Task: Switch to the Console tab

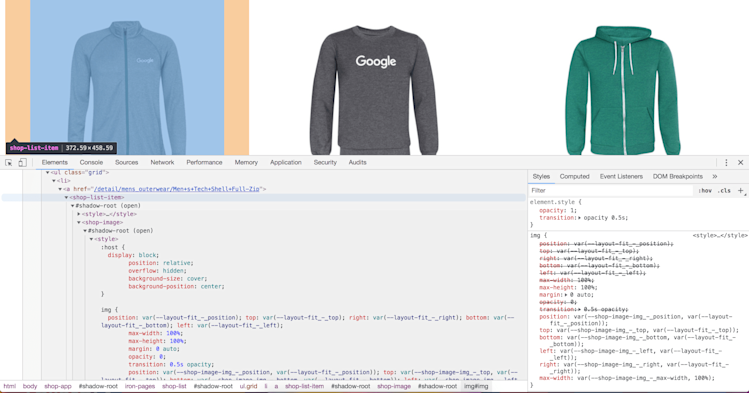Action: pyautogui.click(x=91, y=163)
